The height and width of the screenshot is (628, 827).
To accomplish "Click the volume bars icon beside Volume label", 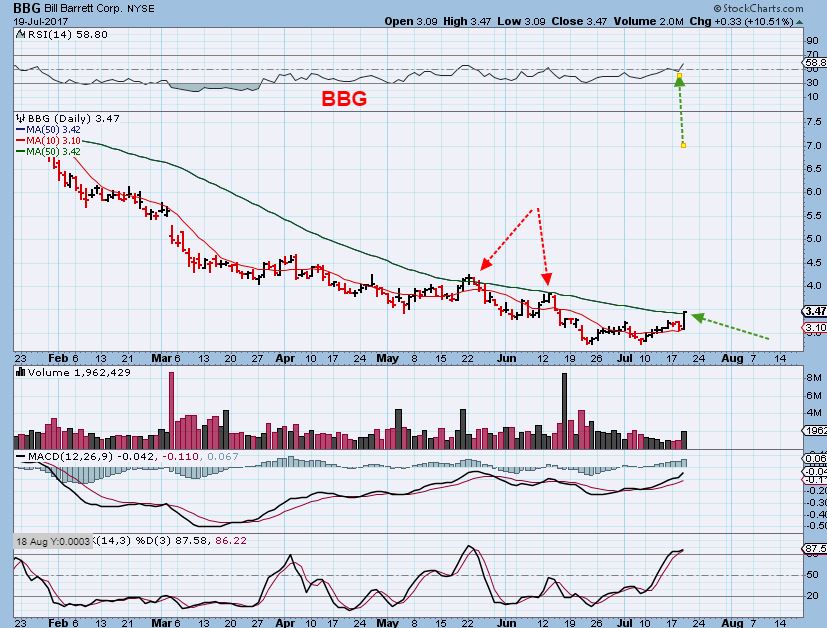I will (21, 372).
